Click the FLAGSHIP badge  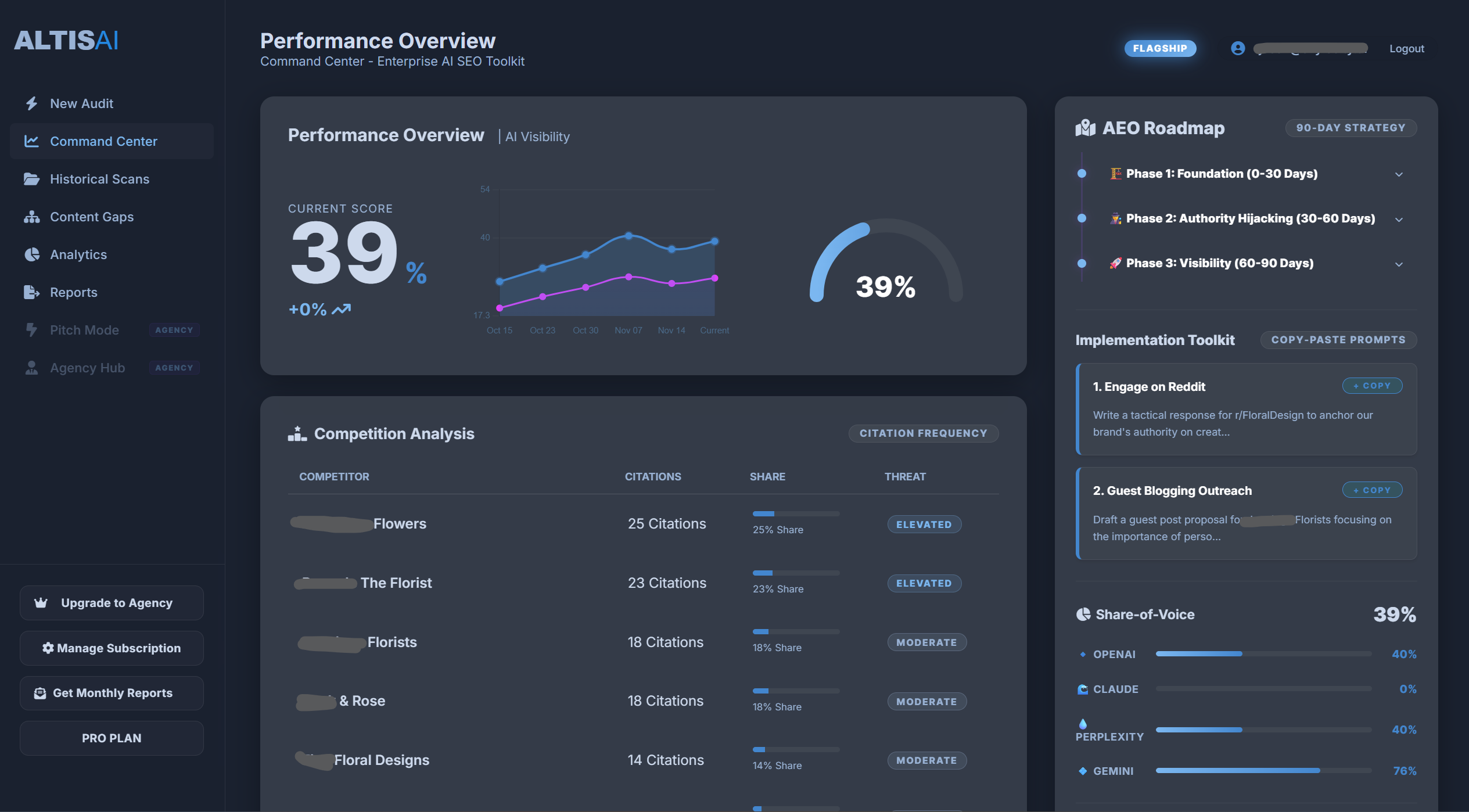point(1160,49)
